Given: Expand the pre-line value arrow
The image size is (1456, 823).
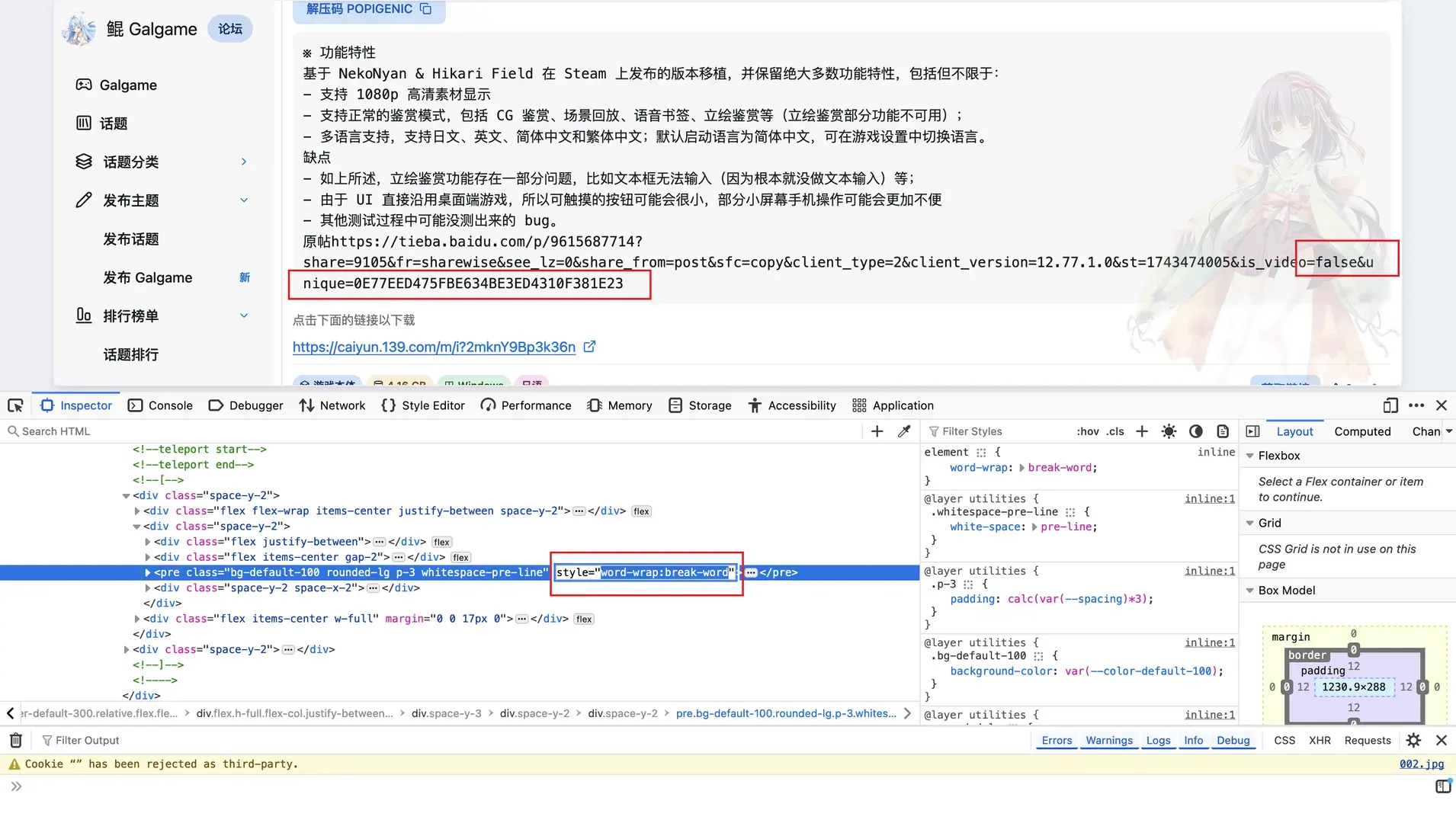Looking at the screenshot, I should 1034,527.
